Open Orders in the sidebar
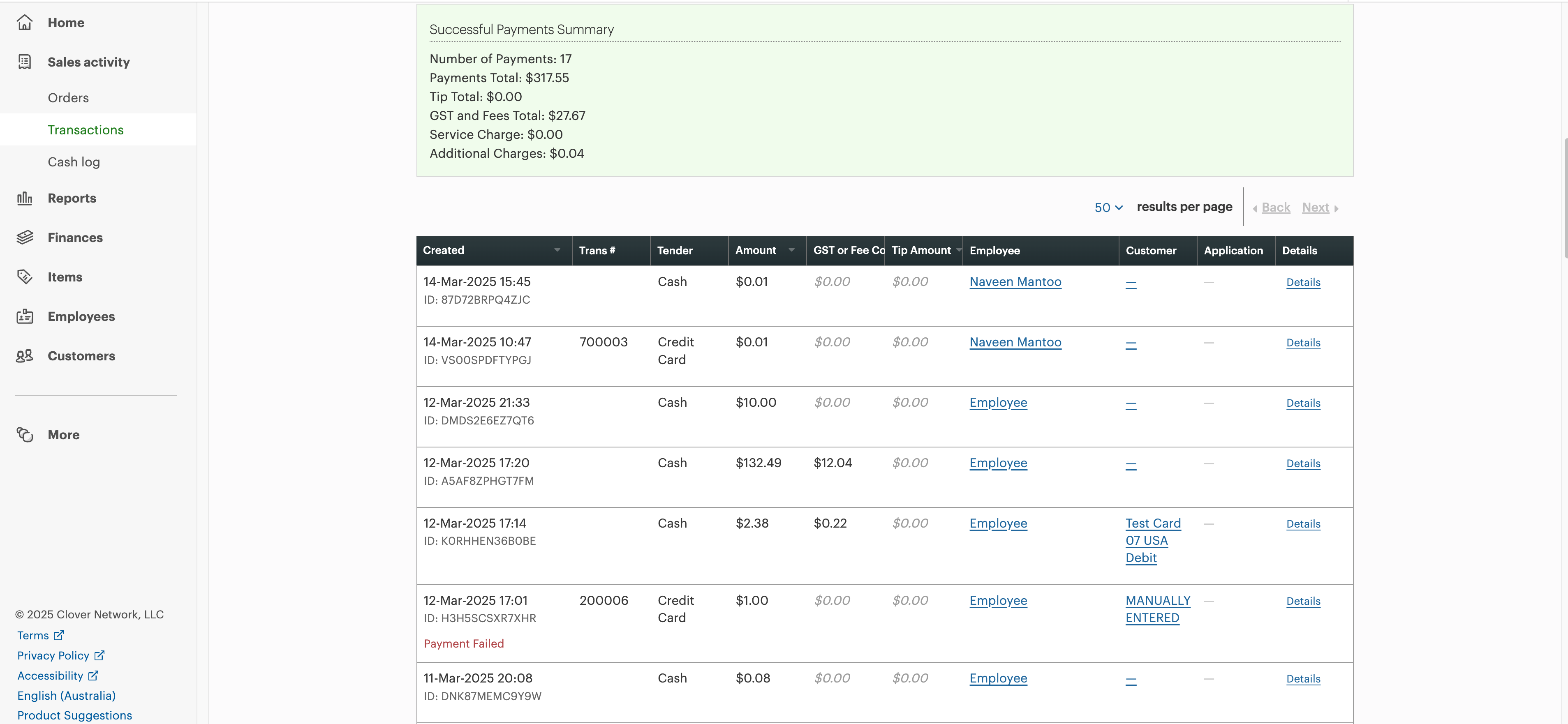Image resolution: width=1568 pixels, height=724 pixels. pos(68,98)
